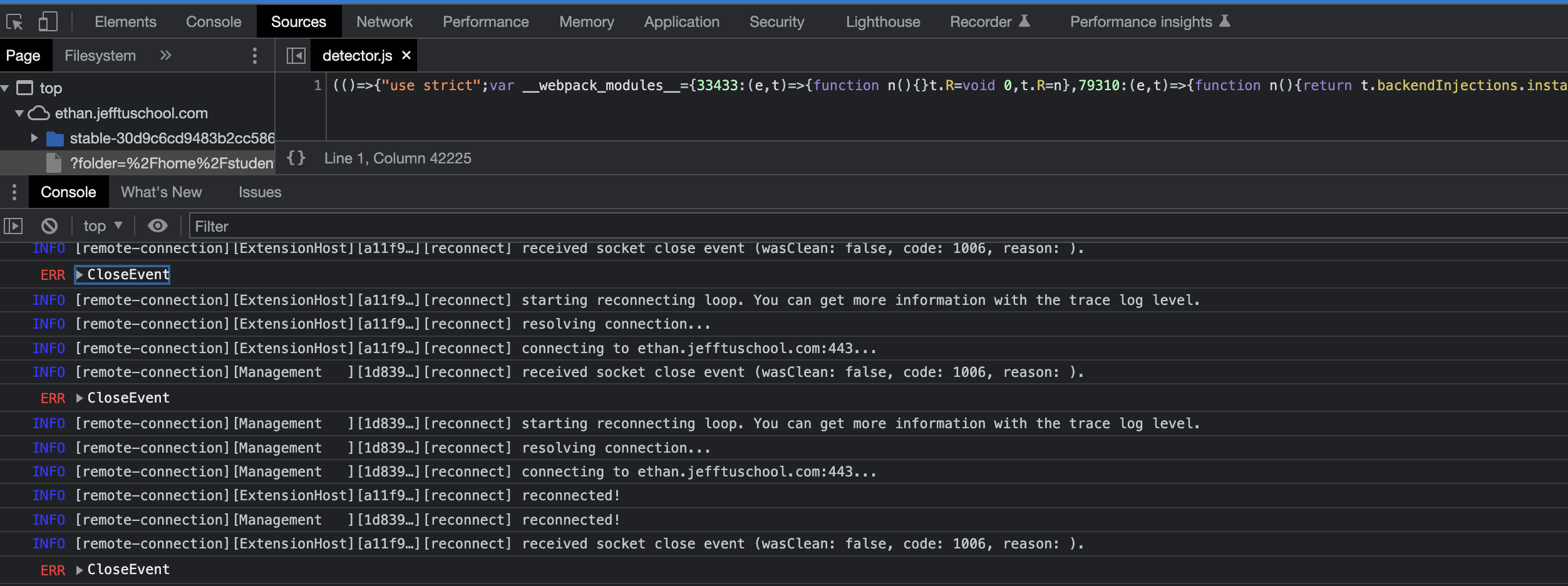Expand the stable-30d9c6cd folder
Viewport: 1568px width, 586px height.
point(34,138)
